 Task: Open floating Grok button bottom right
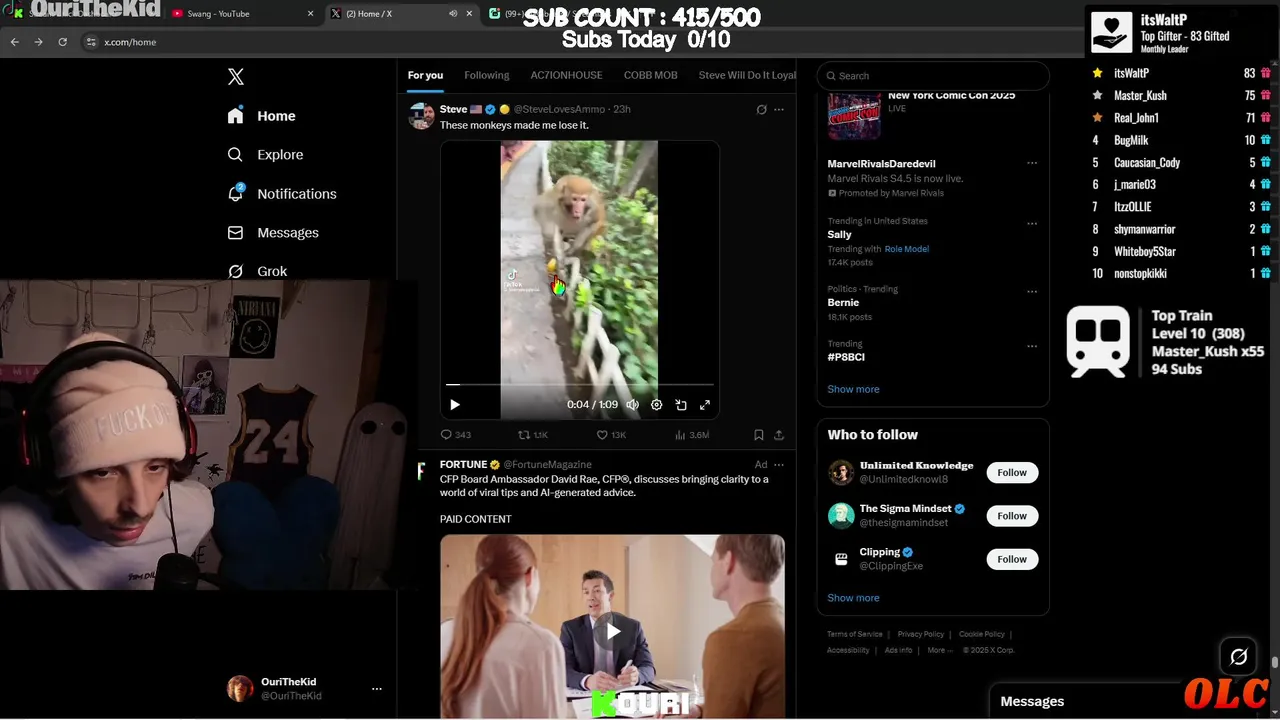pyautogui.click(x=1238, y=657)
